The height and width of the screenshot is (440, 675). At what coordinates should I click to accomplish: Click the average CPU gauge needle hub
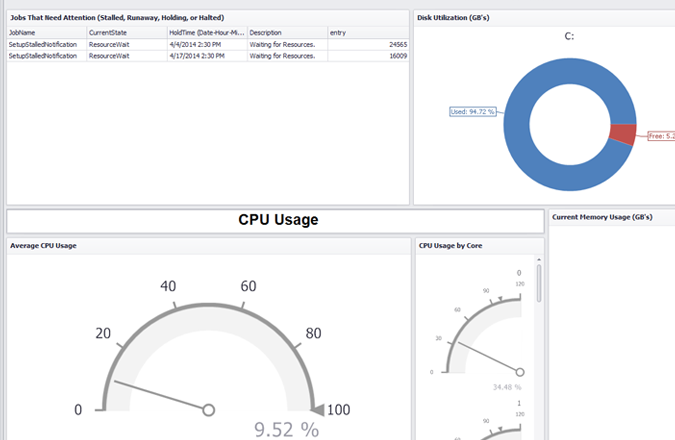coord(208,410)
